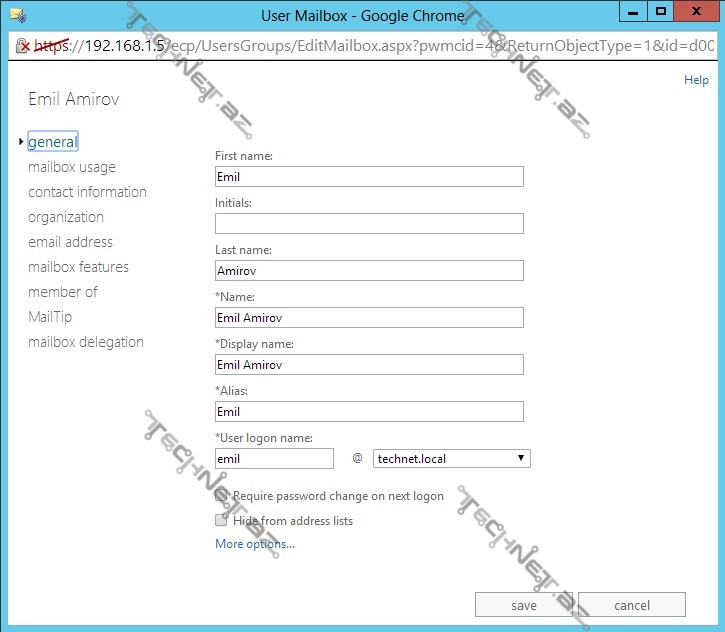The height and width of the screenshot is (632, 725).
Task: Minimize the User Mailbox window
Action: pos(630,12)
